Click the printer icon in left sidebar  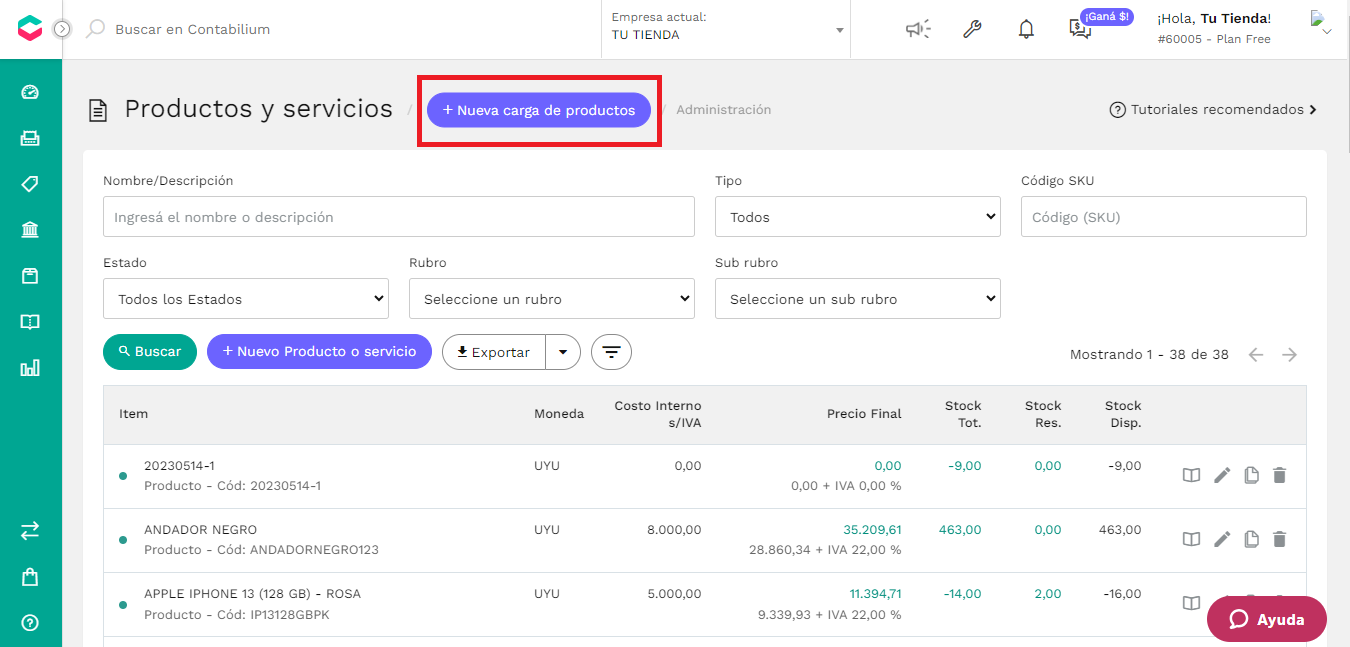30,138
